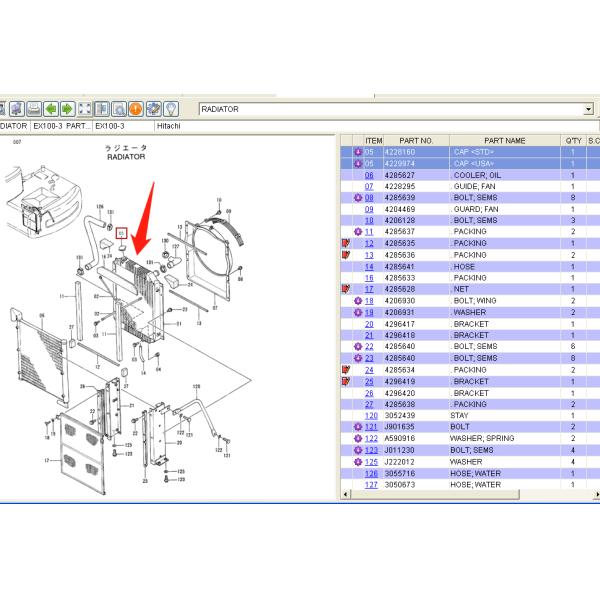
Task: Click the red flag beside item 25
Action: (x=346, y=381)
